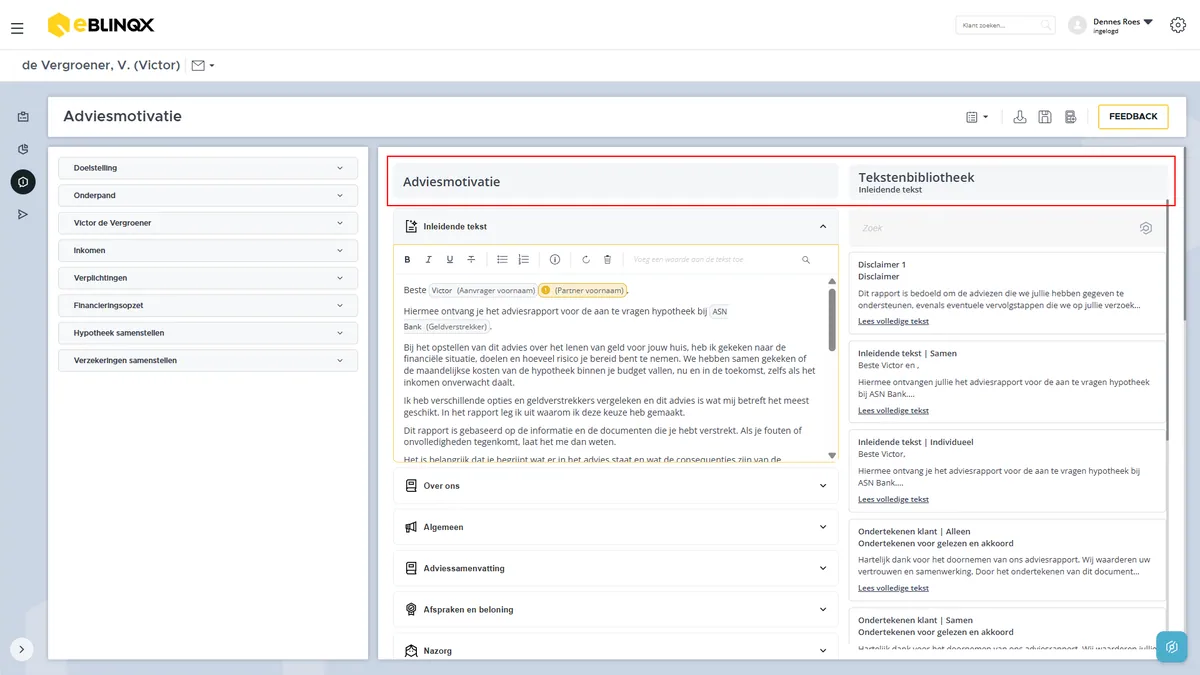Expand the Onderpand section

[x=208, y=195]
